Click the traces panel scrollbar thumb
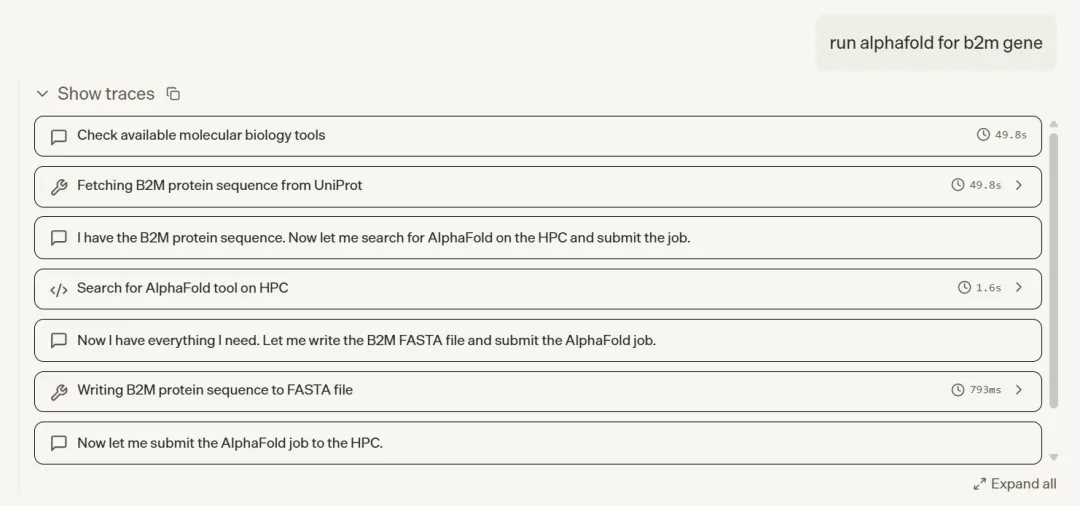This screenshot has height=506, width=1080. [x=1053, y=270]
